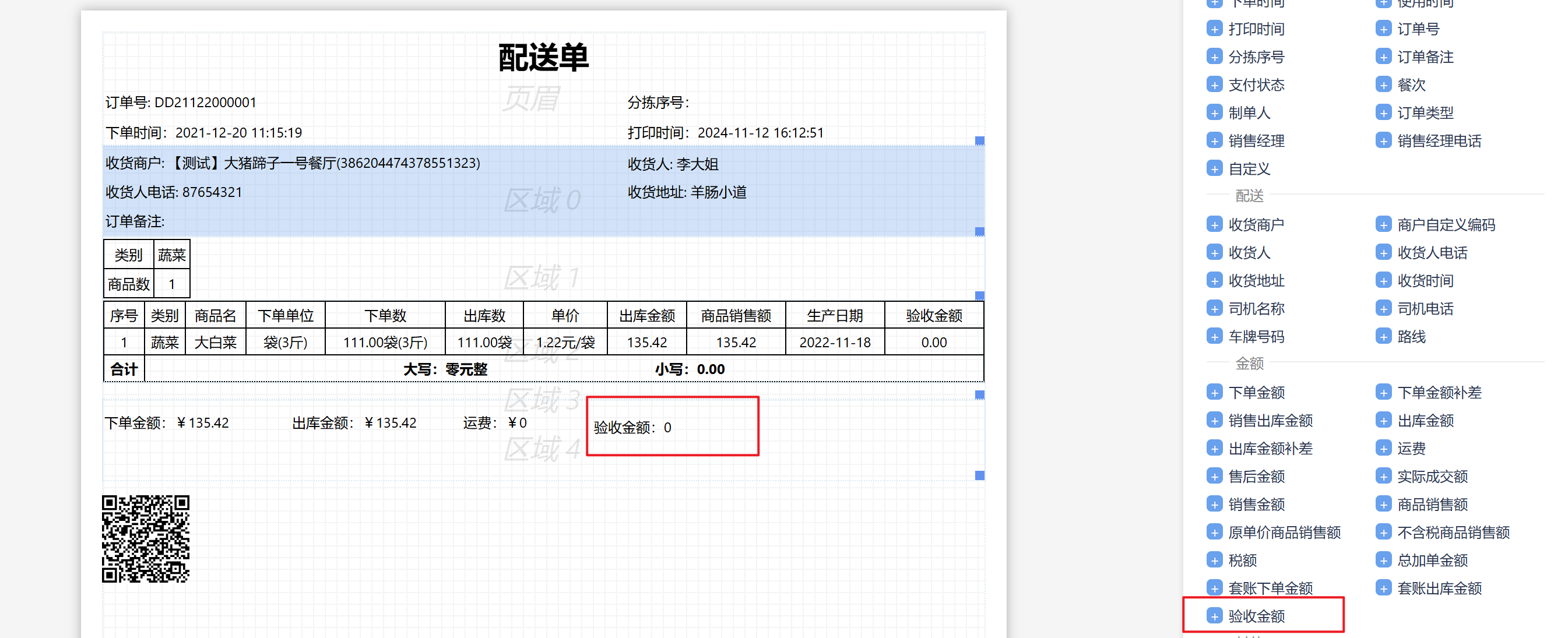Click plus icon beside 分拣序号
The height and width of the screenshot is (638, 1568).
click(x=1214, y=57)
